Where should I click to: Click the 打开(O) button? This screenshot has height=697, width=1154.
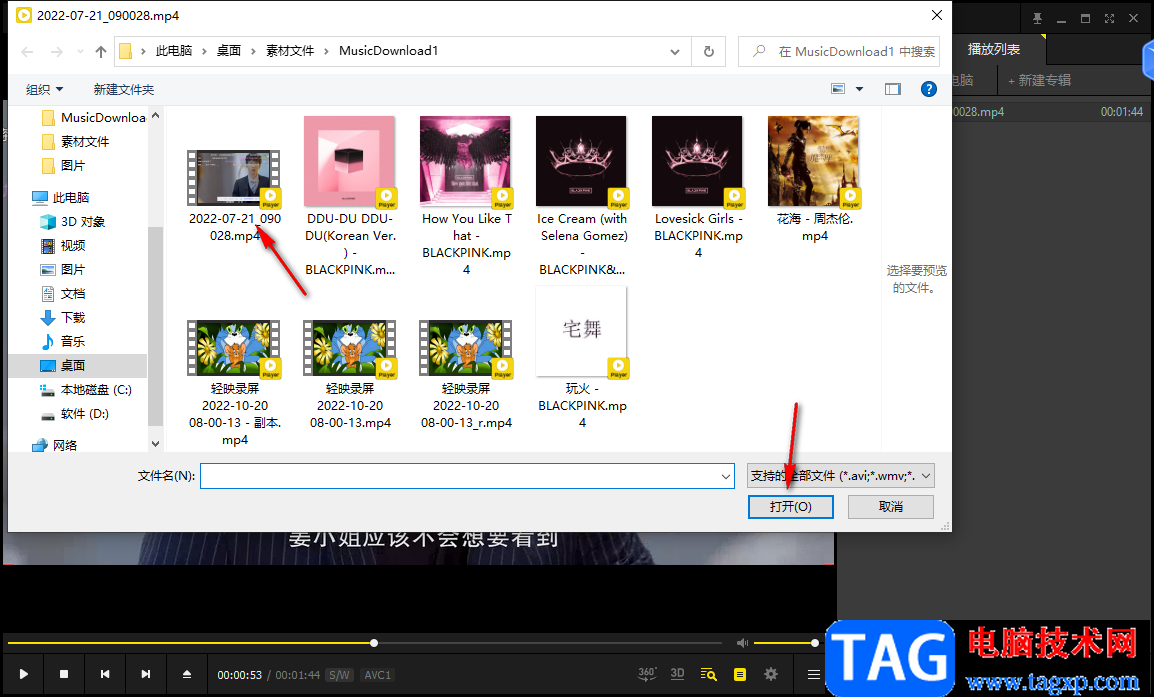[790, 506]
